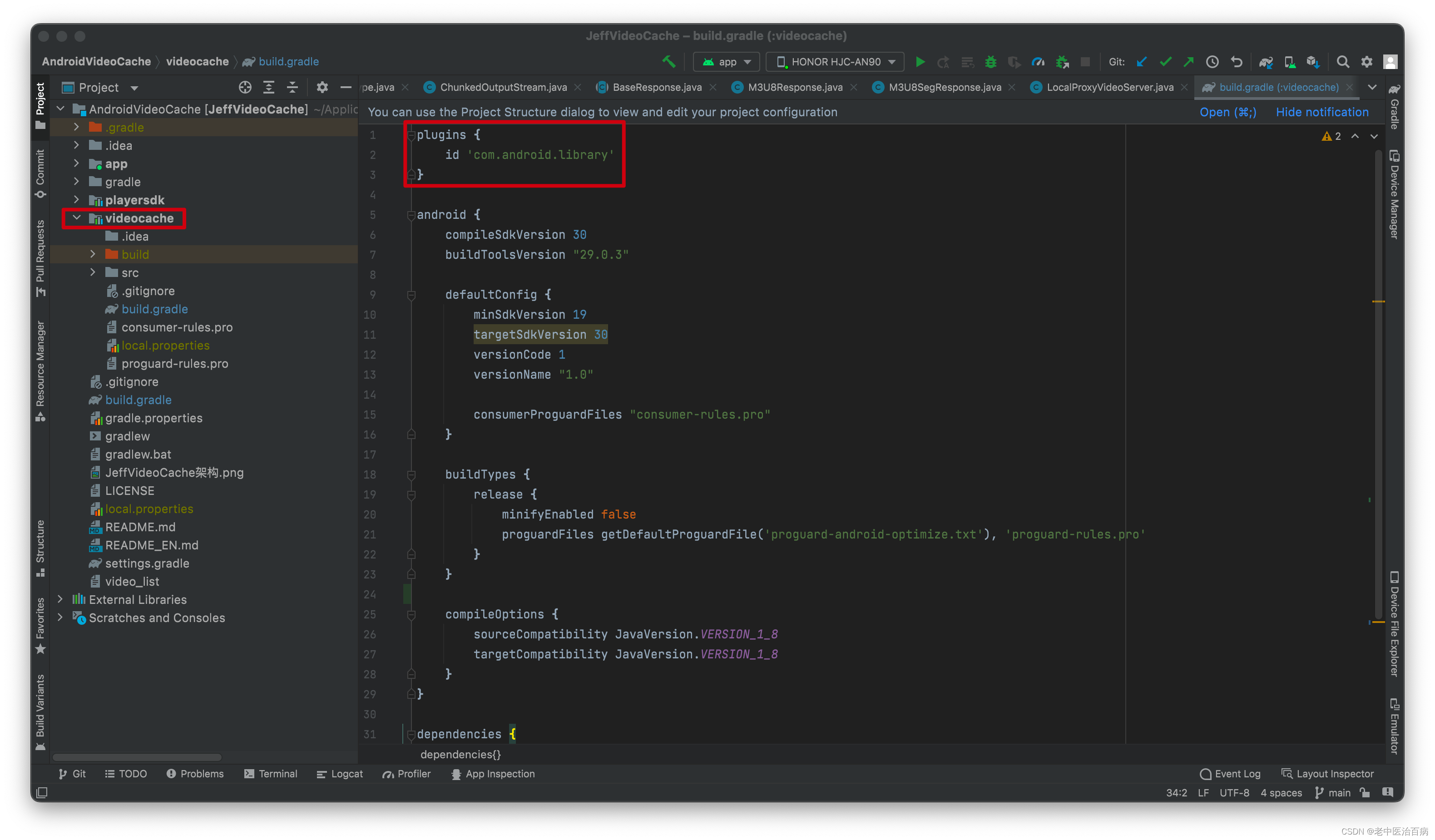
Task: Click the Project panel horizontal scrollbar
Action: point(137,757)
